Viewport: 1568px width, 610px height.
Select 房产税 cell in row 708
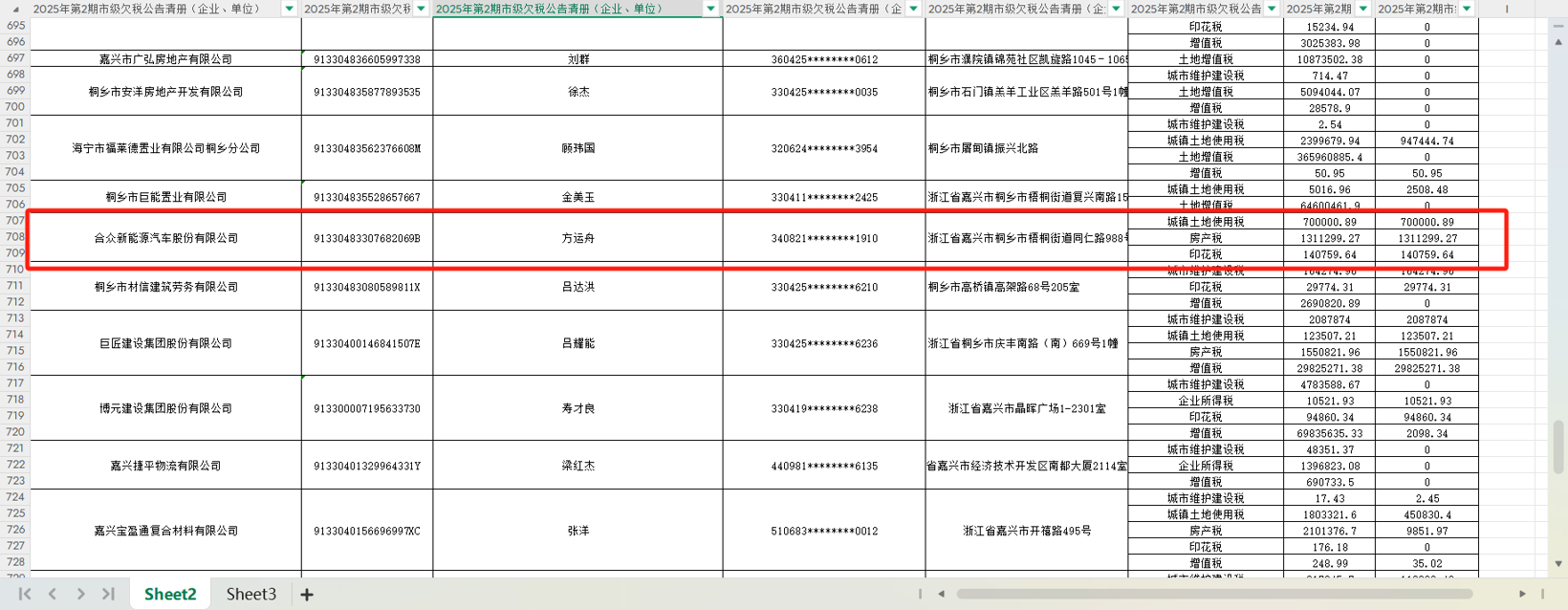(x=1206, y=238)
